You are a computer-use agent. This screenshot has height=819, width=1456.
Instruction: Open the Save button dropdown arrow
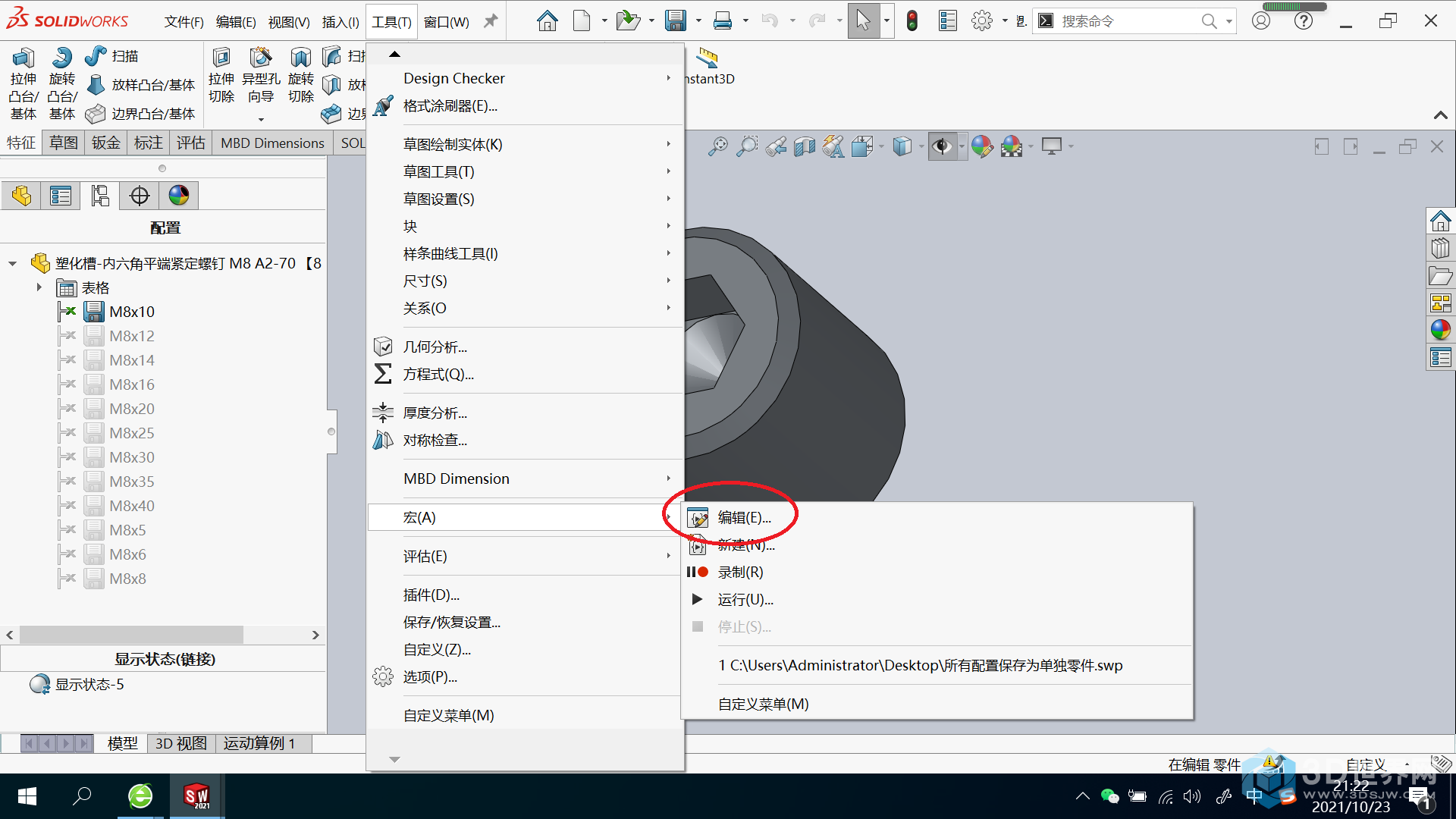[698, 20]
